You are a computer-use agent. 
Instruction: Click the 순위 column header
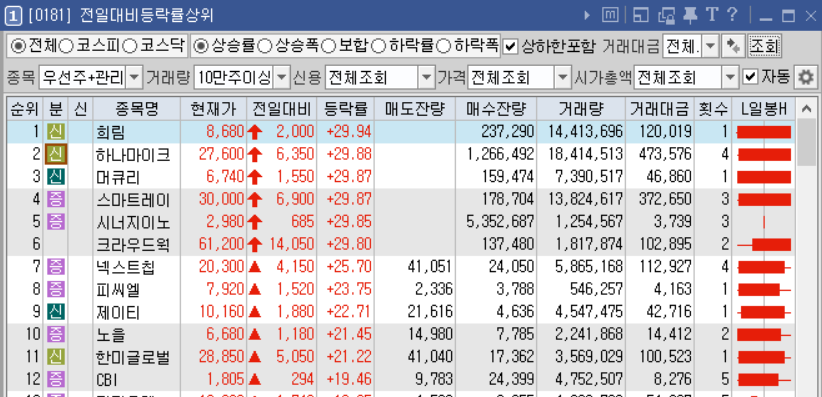[x=25, y=109]
